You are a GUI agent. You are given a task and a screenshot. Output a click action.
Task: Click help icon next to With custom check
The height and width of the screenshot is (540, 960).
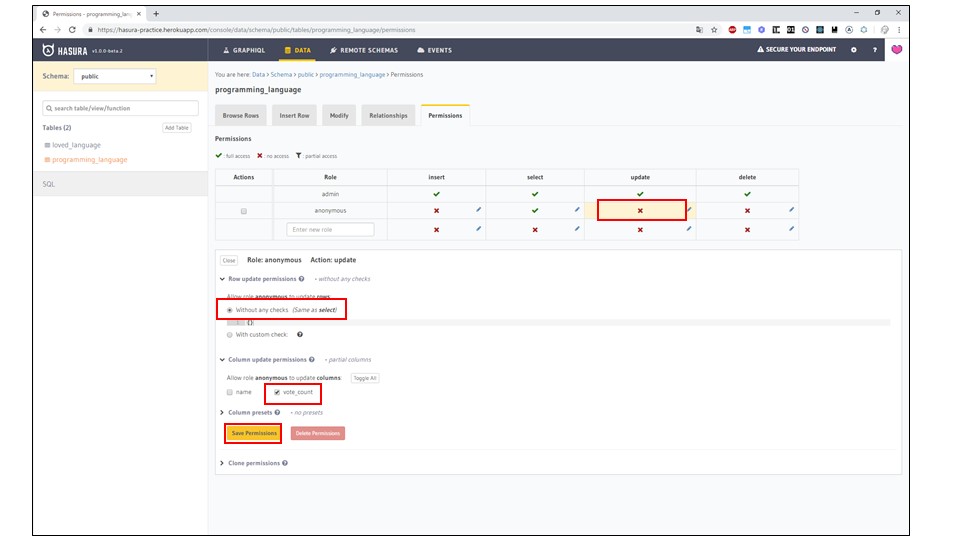(x=300, y=334)
